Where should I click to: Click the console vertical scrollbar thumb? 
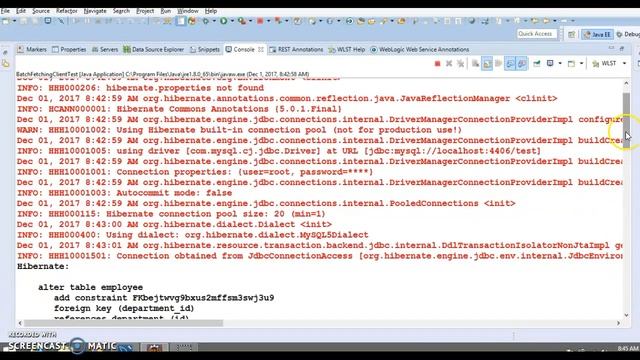pyautogui.click(x=626, y=120)
